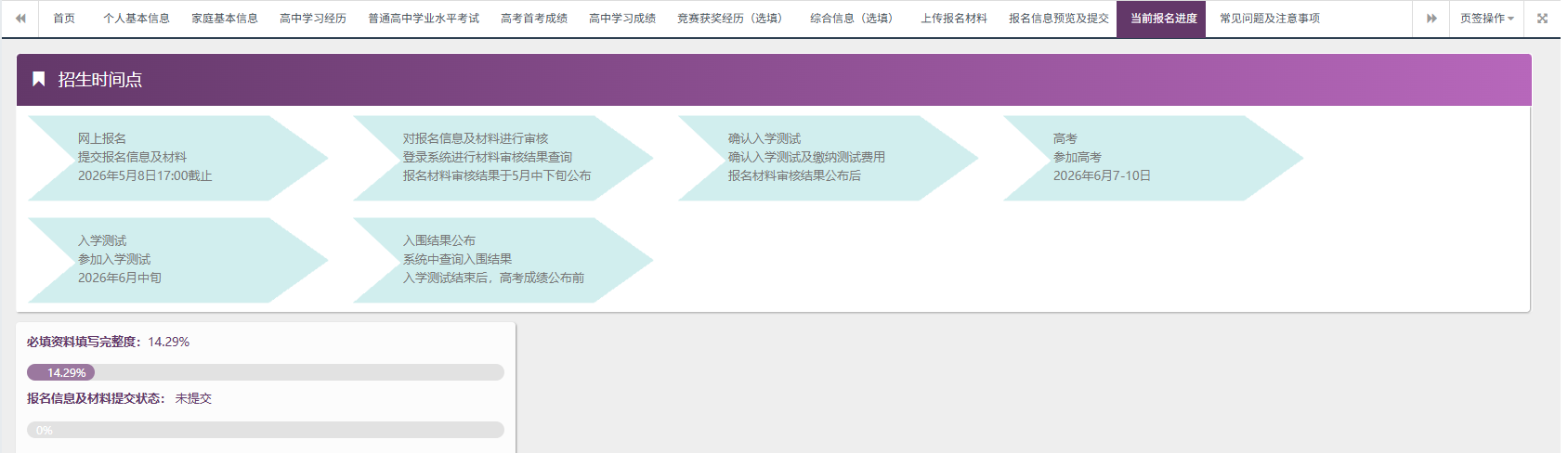The width and height of the screenshot is (1568, 453).
Task: Open the 普通高中学业水平考试 tab
Action: (x=423, y=19)
